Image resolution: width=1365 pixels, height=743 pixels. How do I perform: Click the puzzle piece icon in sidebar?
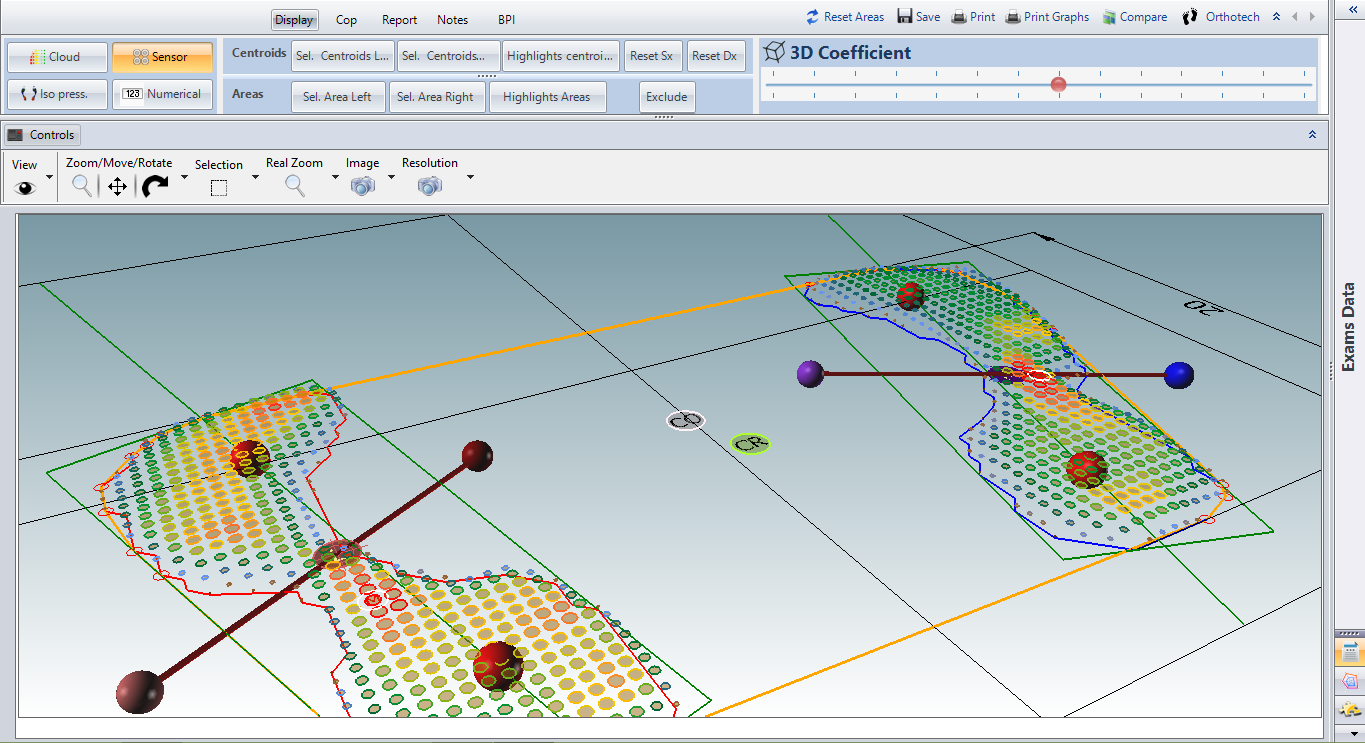1350,710
